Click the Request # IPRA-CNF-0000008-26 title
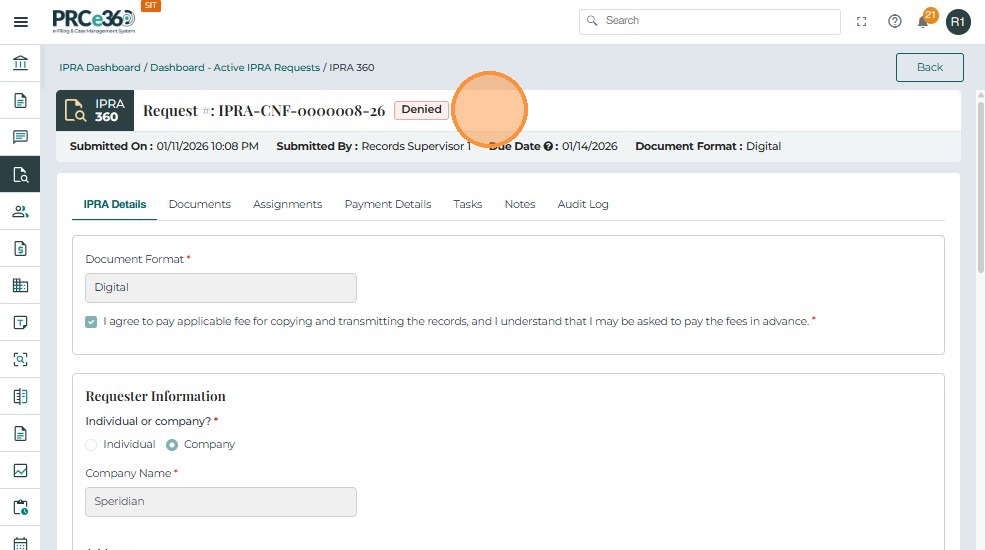Screen dimensions: 985x550 pos(264,111)
